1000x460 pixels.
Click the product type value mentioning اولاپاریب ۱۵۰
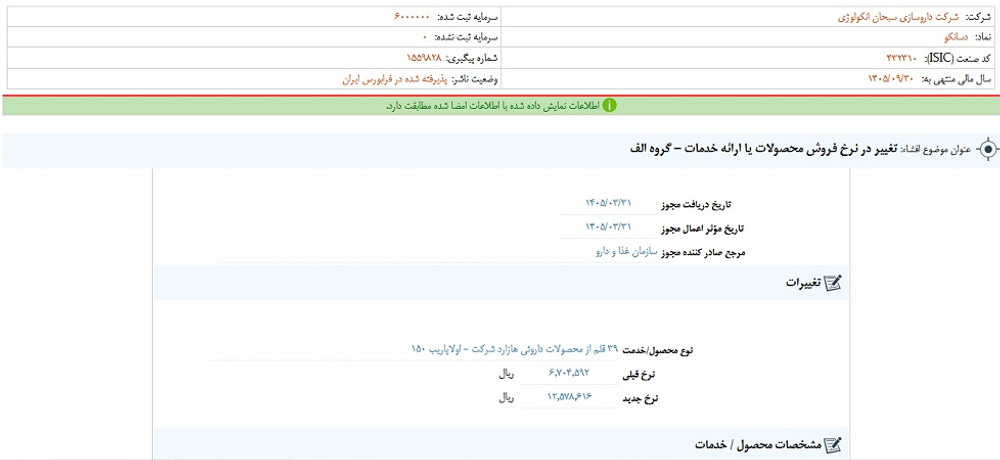point(515,350)
